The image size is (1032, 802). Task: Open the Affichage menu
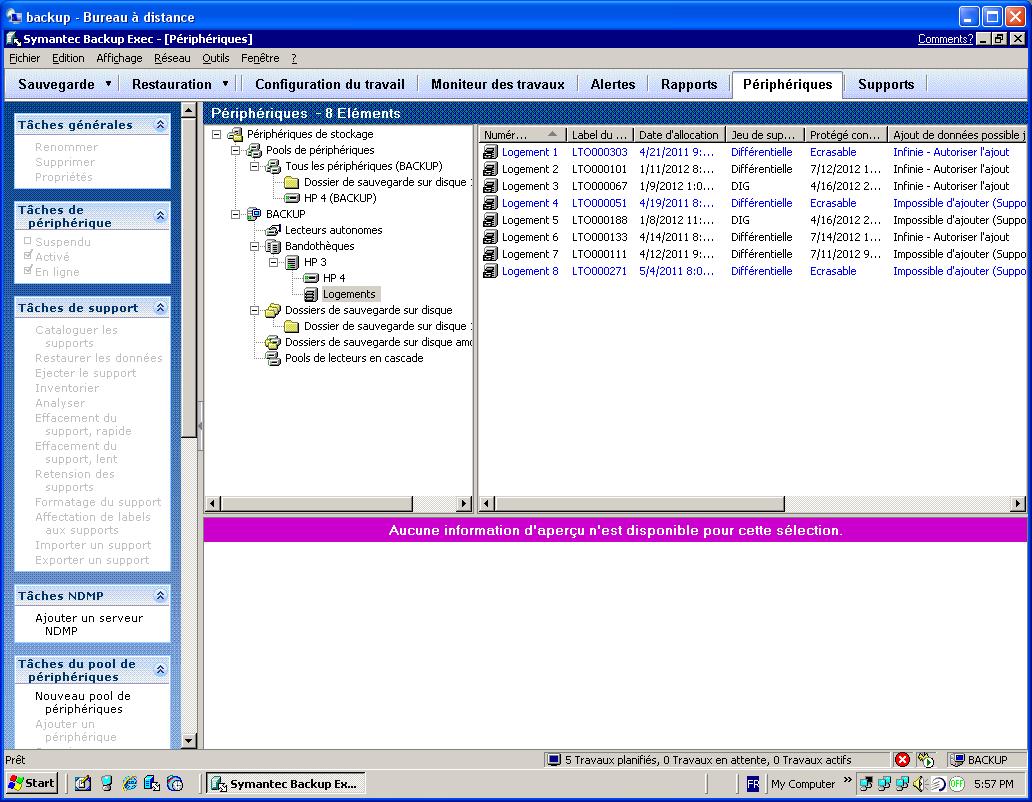pyautogui.click(x=119, y=59)
